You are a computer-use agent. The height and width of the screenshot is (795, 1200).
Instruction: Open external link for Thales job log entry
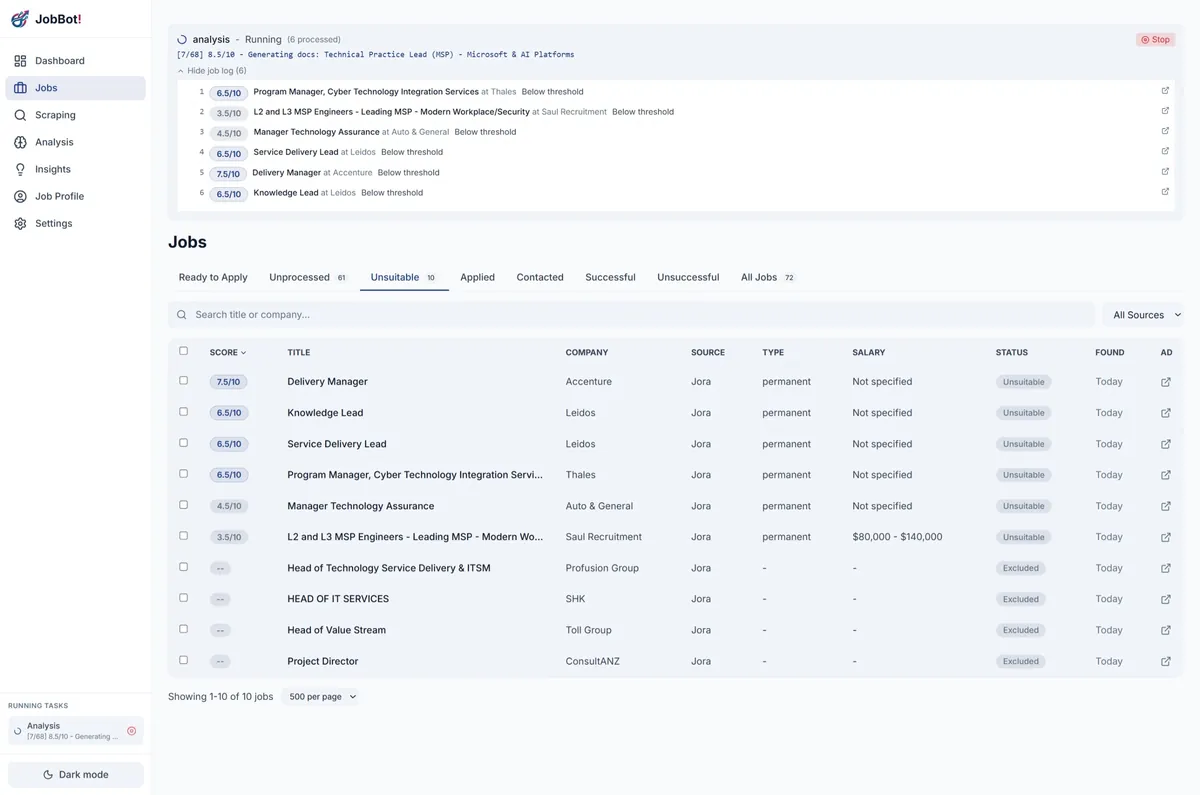[x=1165, y=91]
